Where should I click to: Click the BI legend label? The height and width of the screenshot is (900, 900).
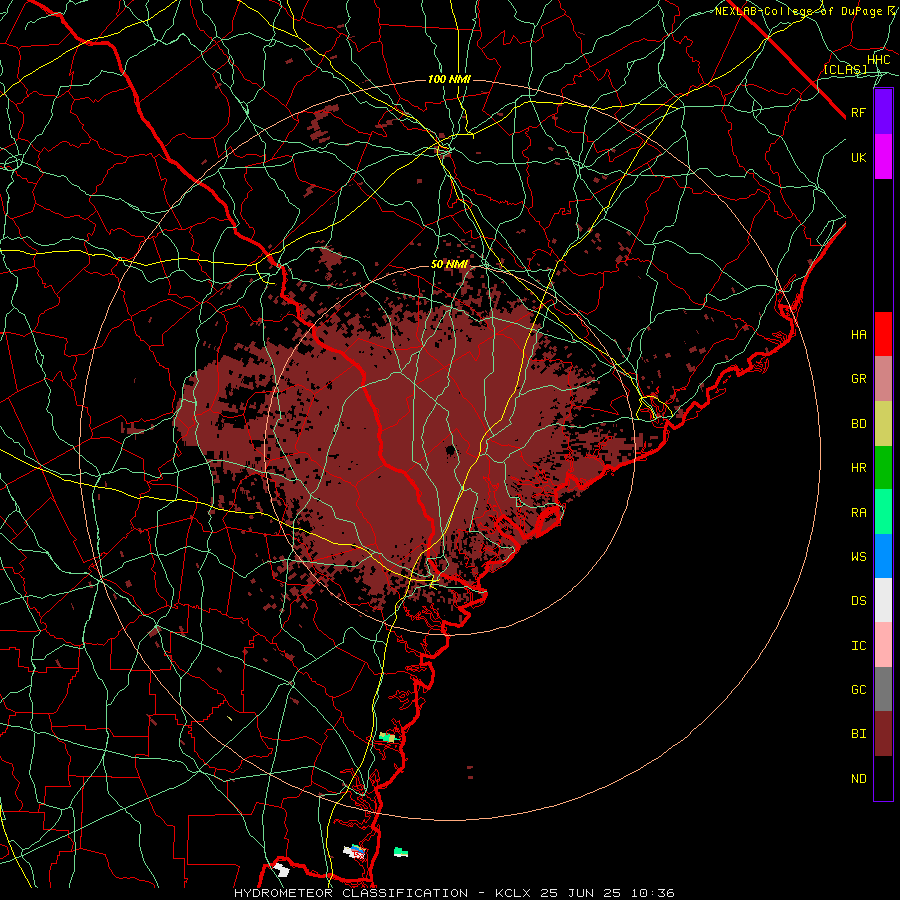click(x=859, y=734)
